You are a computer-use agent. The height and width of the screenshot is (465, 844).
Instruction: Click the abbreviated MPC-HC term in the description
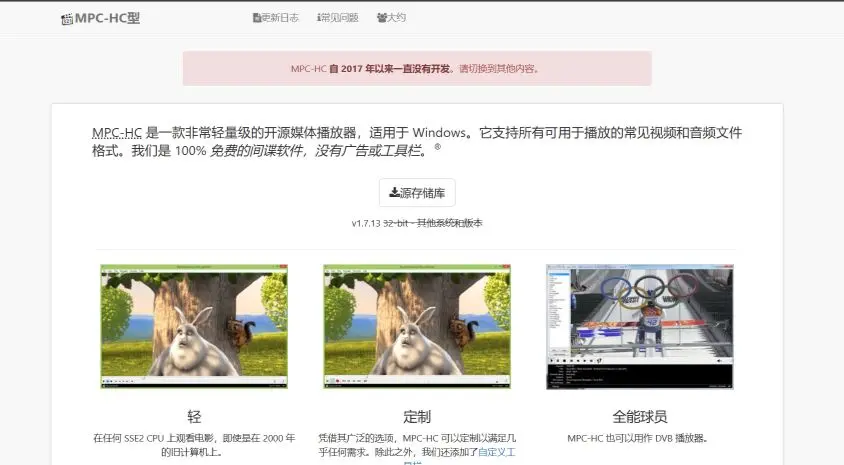click(x=117, y=132)
